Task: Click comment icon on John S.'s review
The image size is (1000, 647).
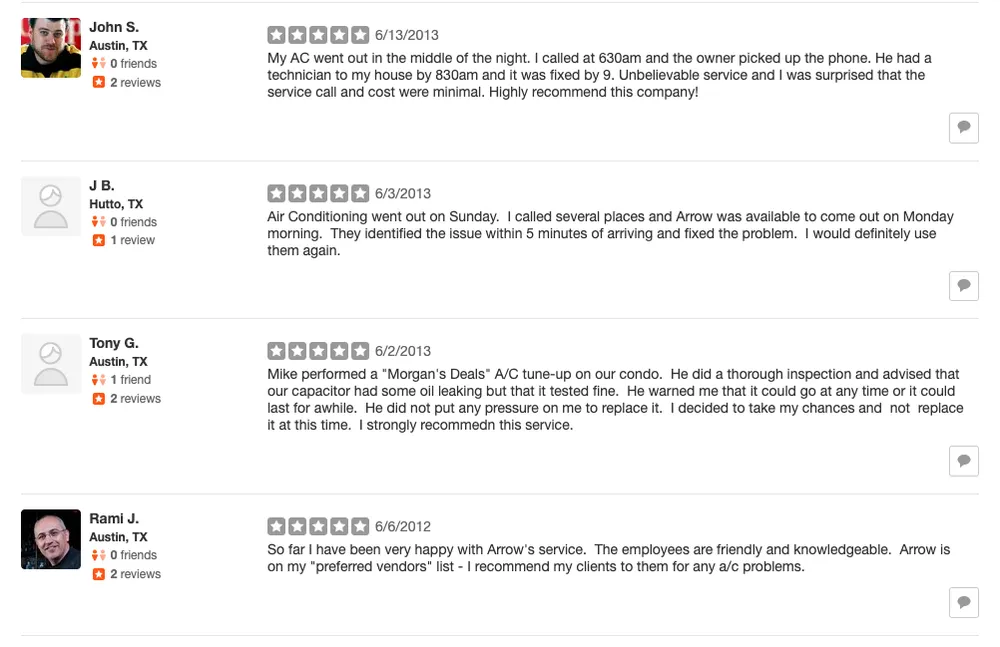Action: (x=963, y=127)
